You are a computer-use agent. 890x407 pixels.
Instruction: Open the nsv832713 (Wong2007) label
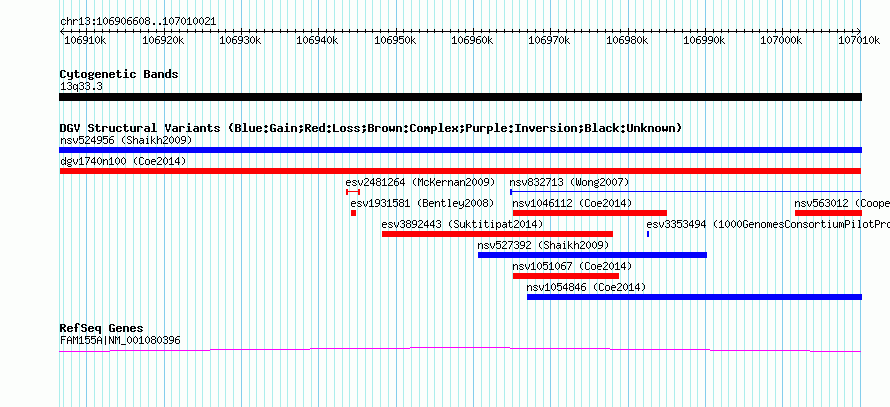pyautogui.click(x=569, y=182)
